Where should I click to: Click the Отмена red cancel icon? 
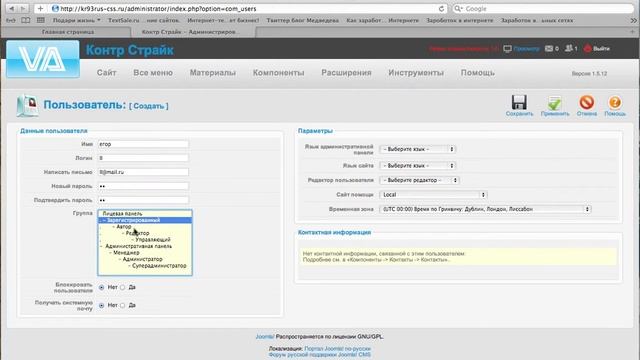coord(587,102)
